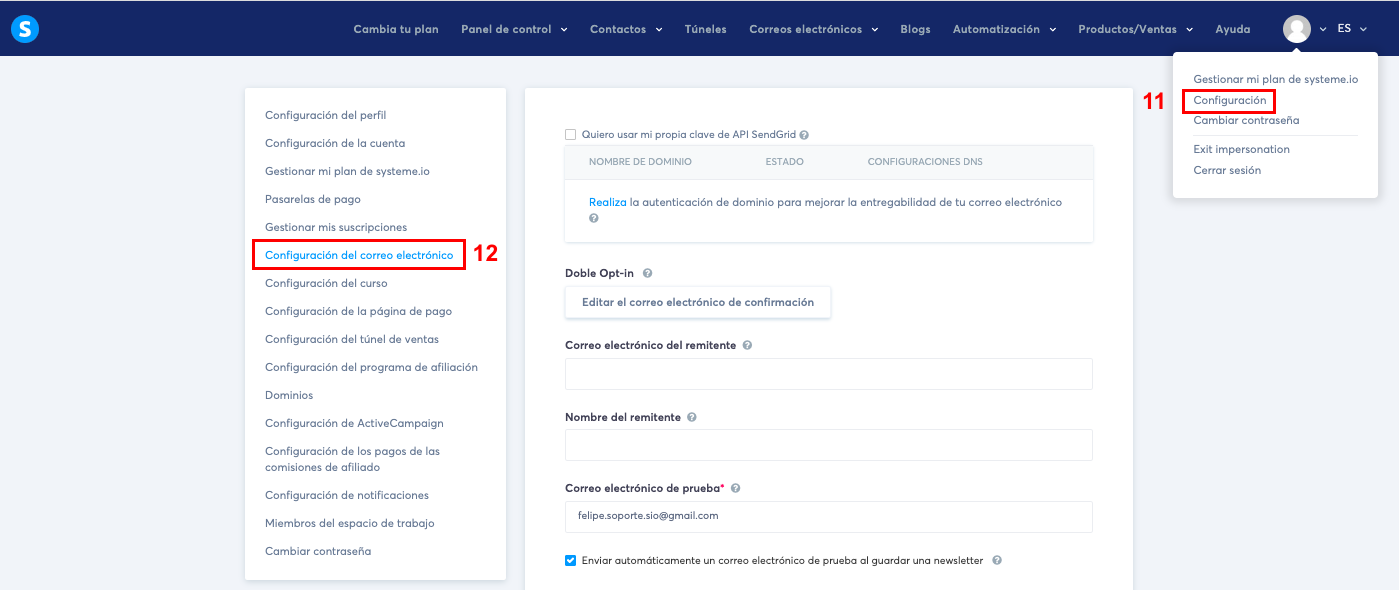
Task: Disable automatic test email when saving newsletters
Action: click(x=570, y=560)
